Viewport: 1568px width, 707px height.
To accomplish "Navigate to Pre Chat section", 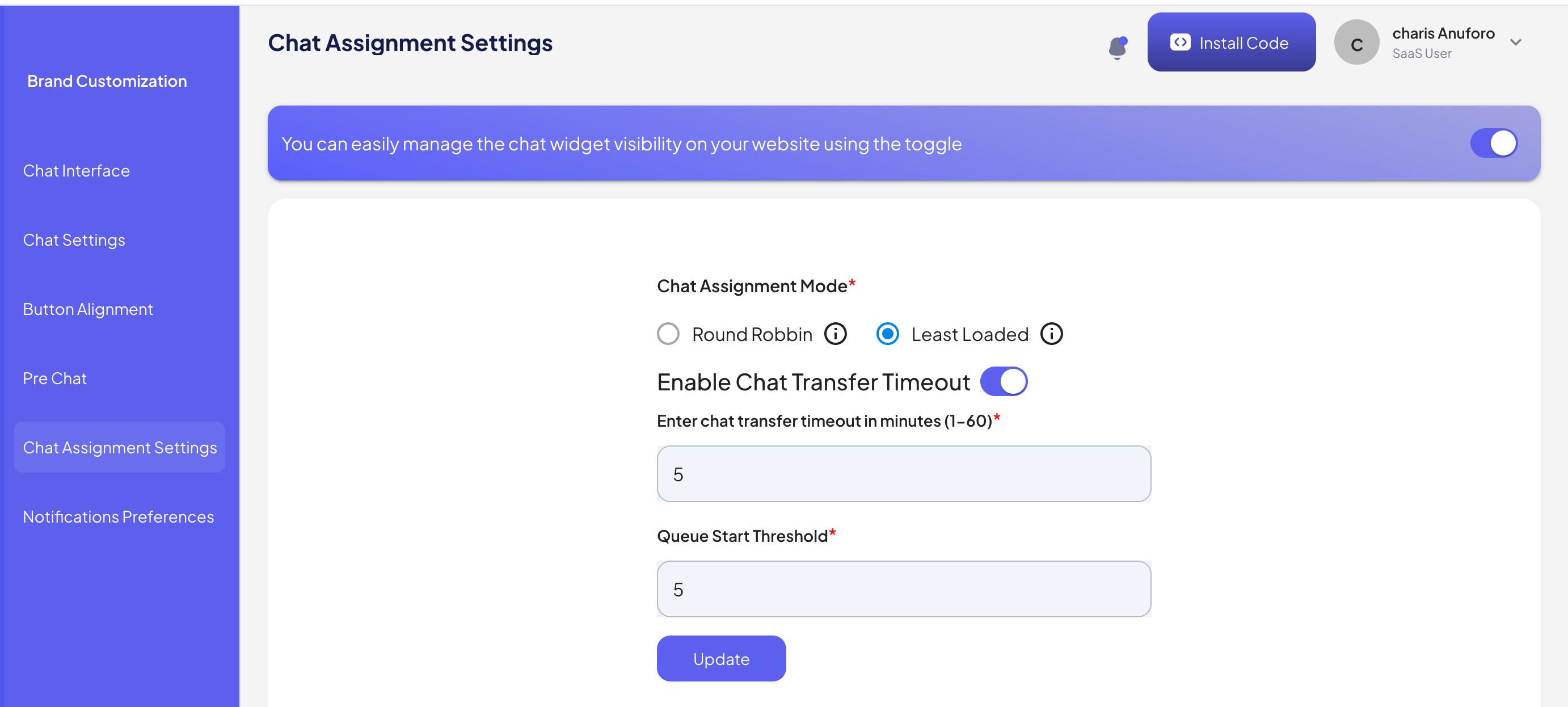I will tap(55, 378).
